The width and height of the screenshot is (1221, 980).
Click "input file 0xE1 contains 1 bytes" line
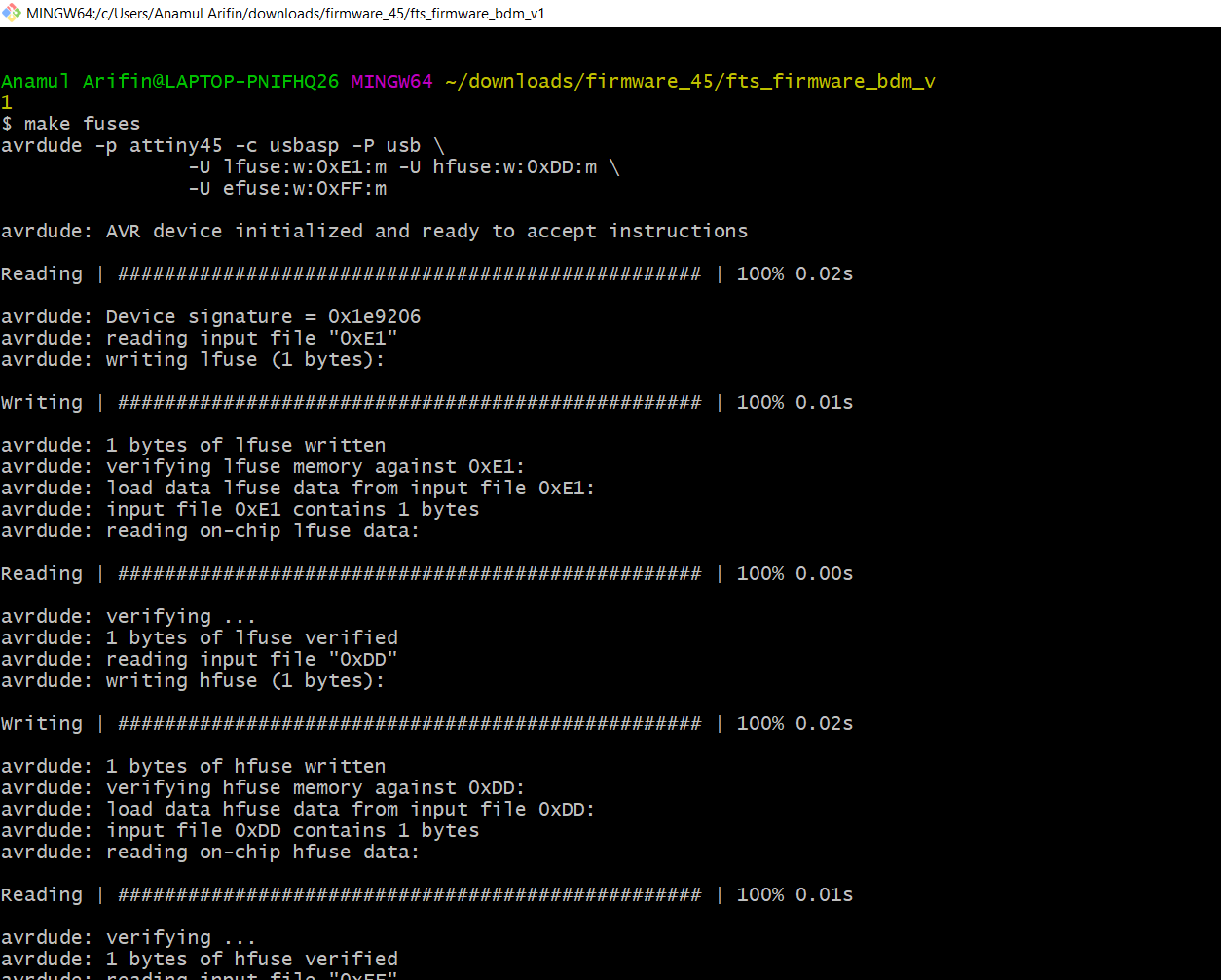click(240, 510)
